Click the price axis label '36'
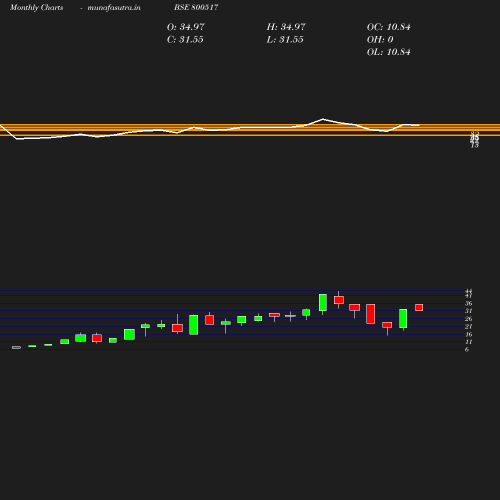The image size is (500, 500). [469, 303]
